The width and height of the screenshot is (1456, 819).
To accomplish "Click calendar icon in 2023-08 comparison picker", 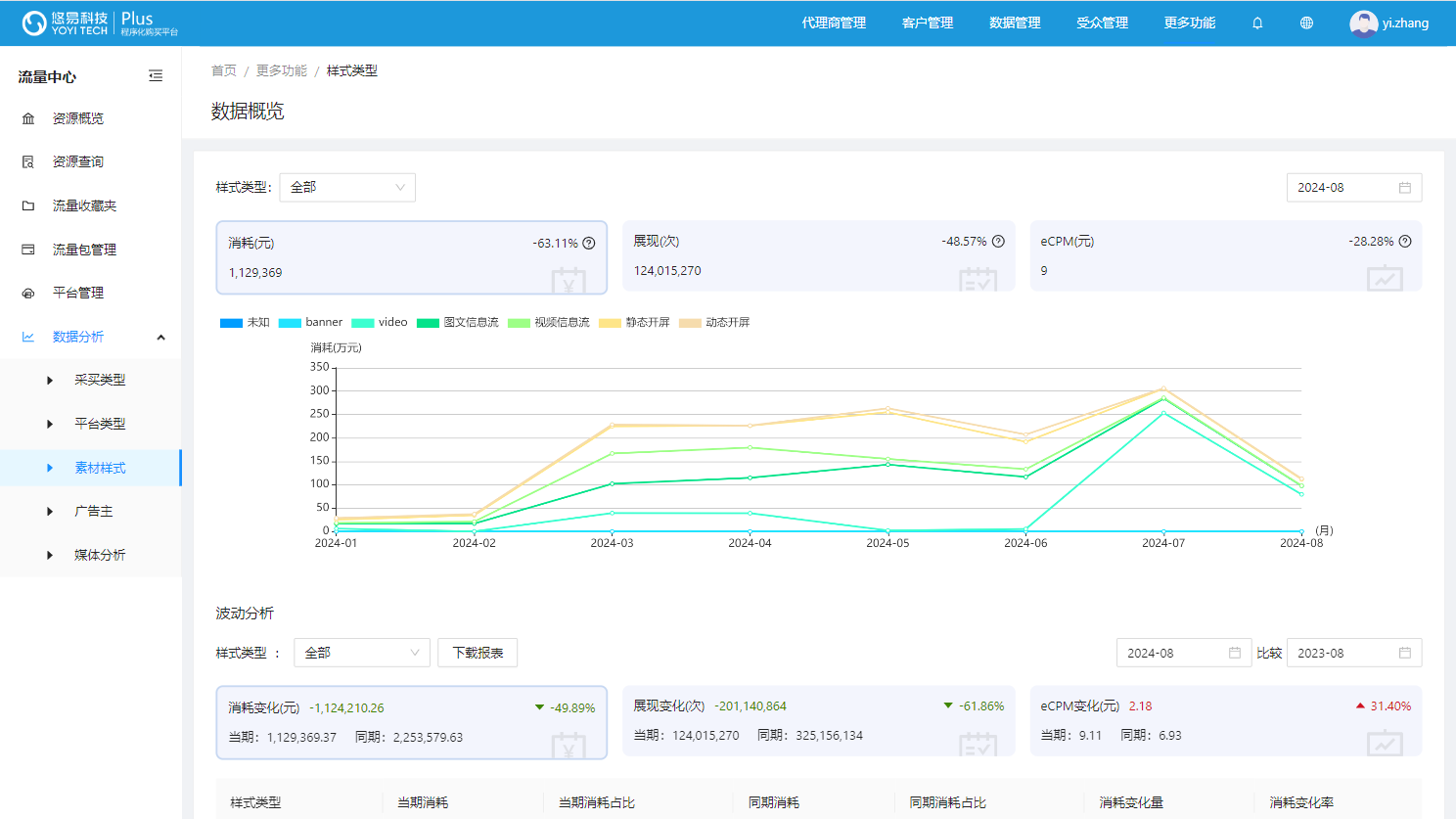I will click(x=1405, y=654).
